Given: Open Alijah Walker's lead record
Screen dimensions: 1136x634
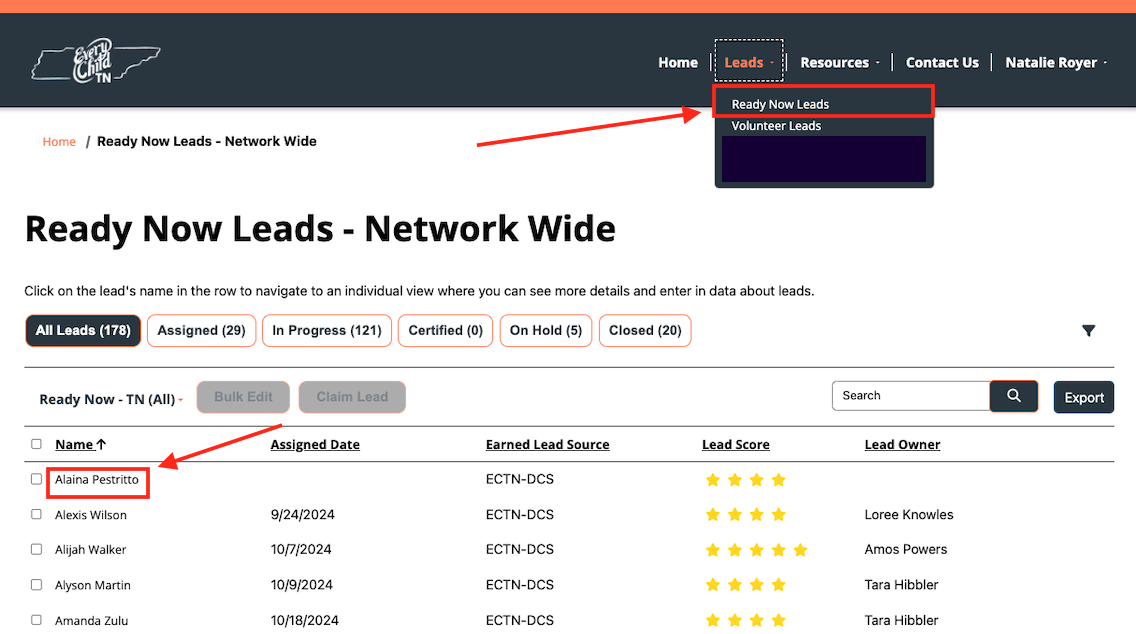Looking at the screenshot, I should click(x=91, y=550).
